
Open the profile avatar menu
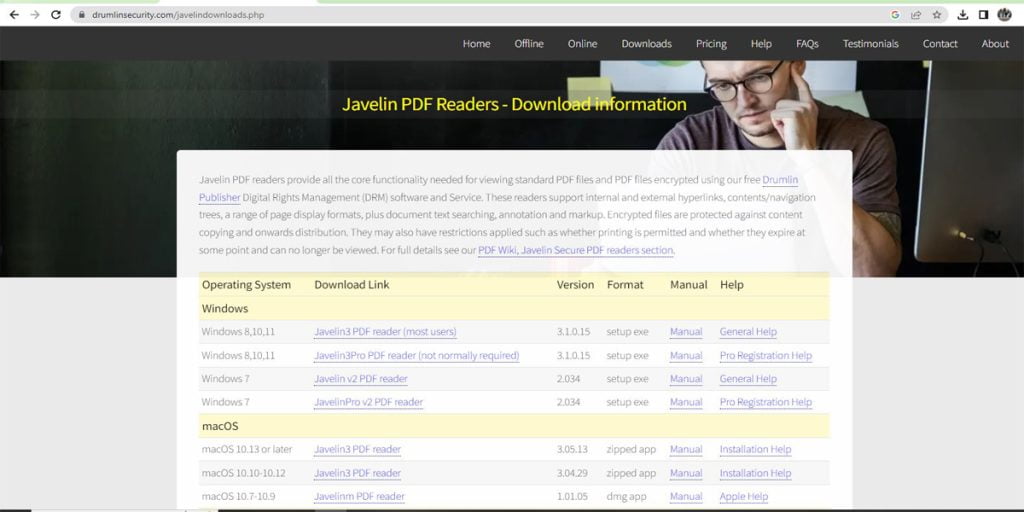pos(1004,14)
